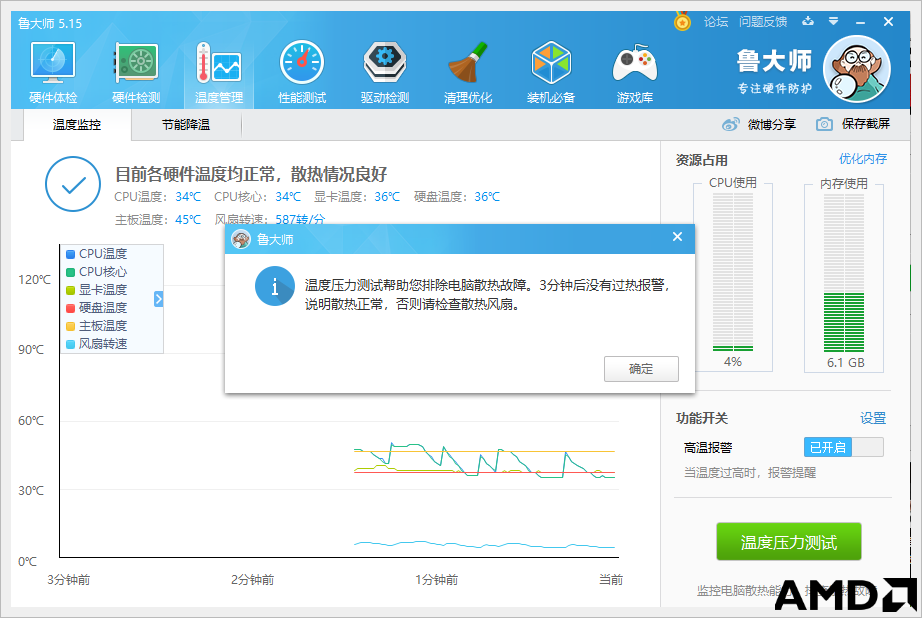
Task: Click the 鲁大师 avatar portrait
Action: pyautogui.click(x=857, y=69)
